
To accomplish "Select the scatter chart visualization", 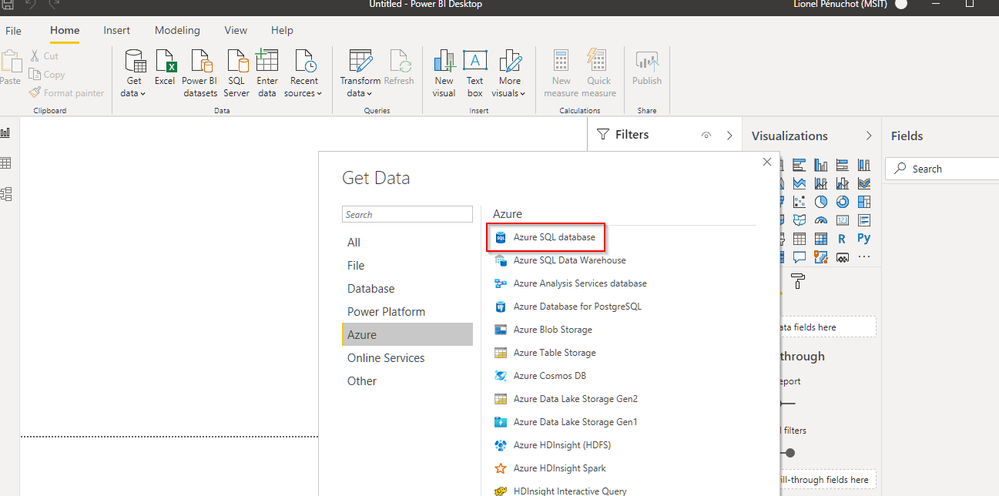I will click(800, 202).
